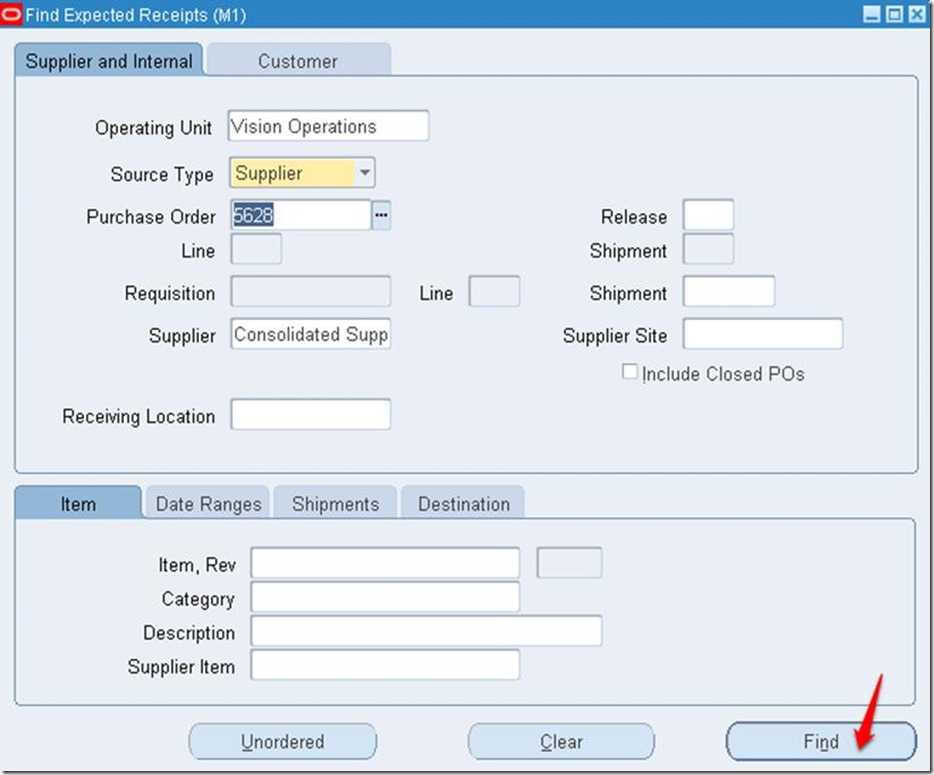Image resolution: width=934 pixels, height=775 pixels.
Task: Click the window title Find Expected Receipts
Action: coord(136,15)
